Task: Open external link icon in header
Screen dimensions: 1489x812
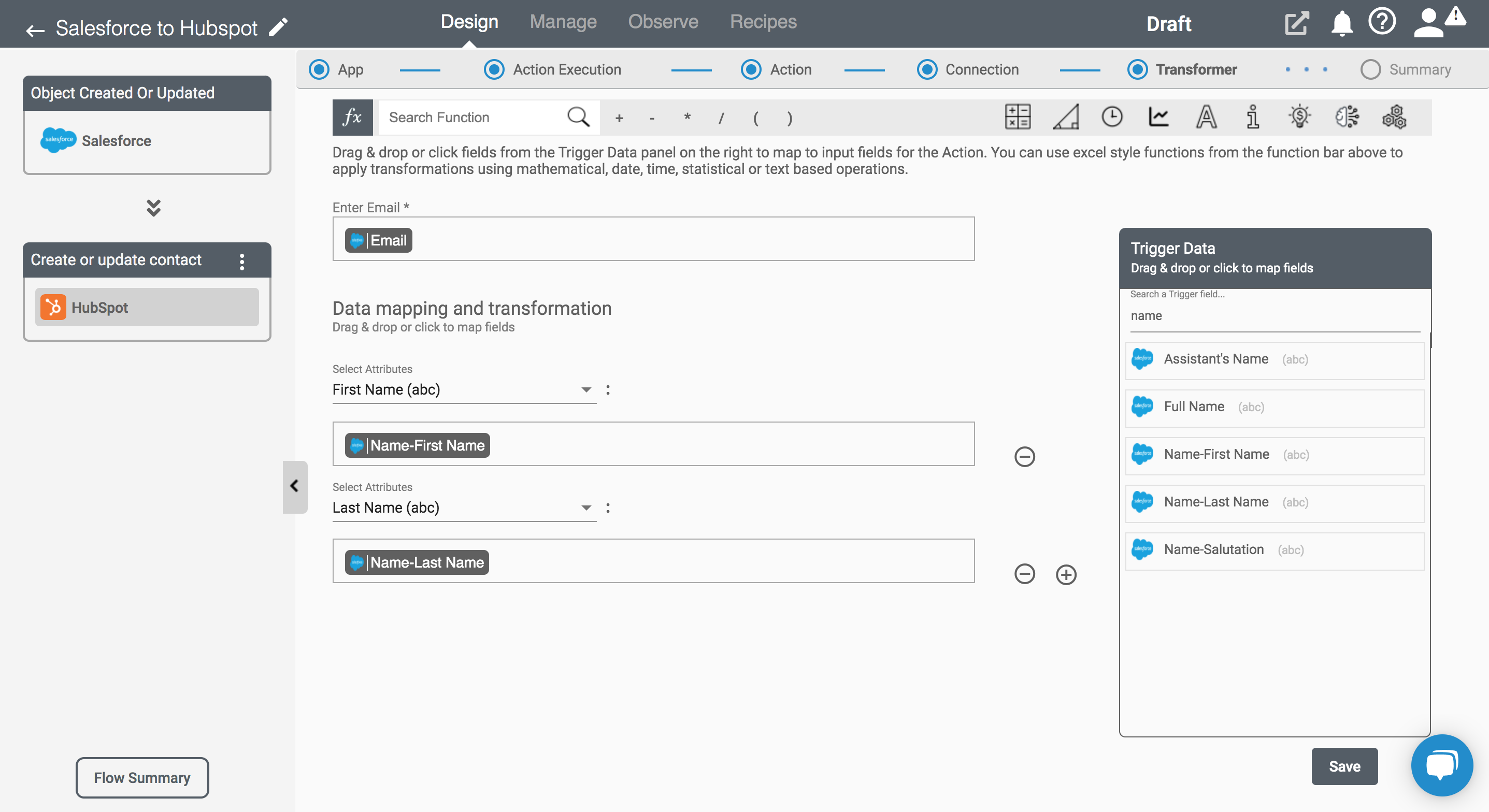Action: pos(1296,24)
